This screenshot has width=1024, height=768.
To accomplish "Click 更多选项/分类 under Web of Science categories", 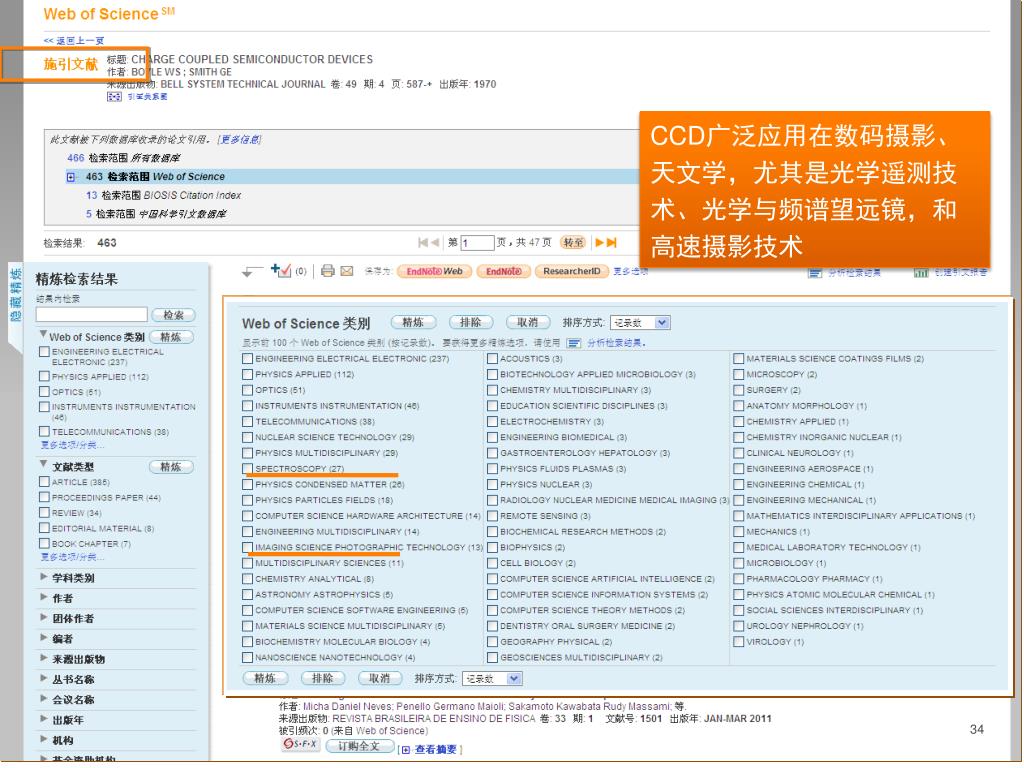I will click(x=72, y=445).
